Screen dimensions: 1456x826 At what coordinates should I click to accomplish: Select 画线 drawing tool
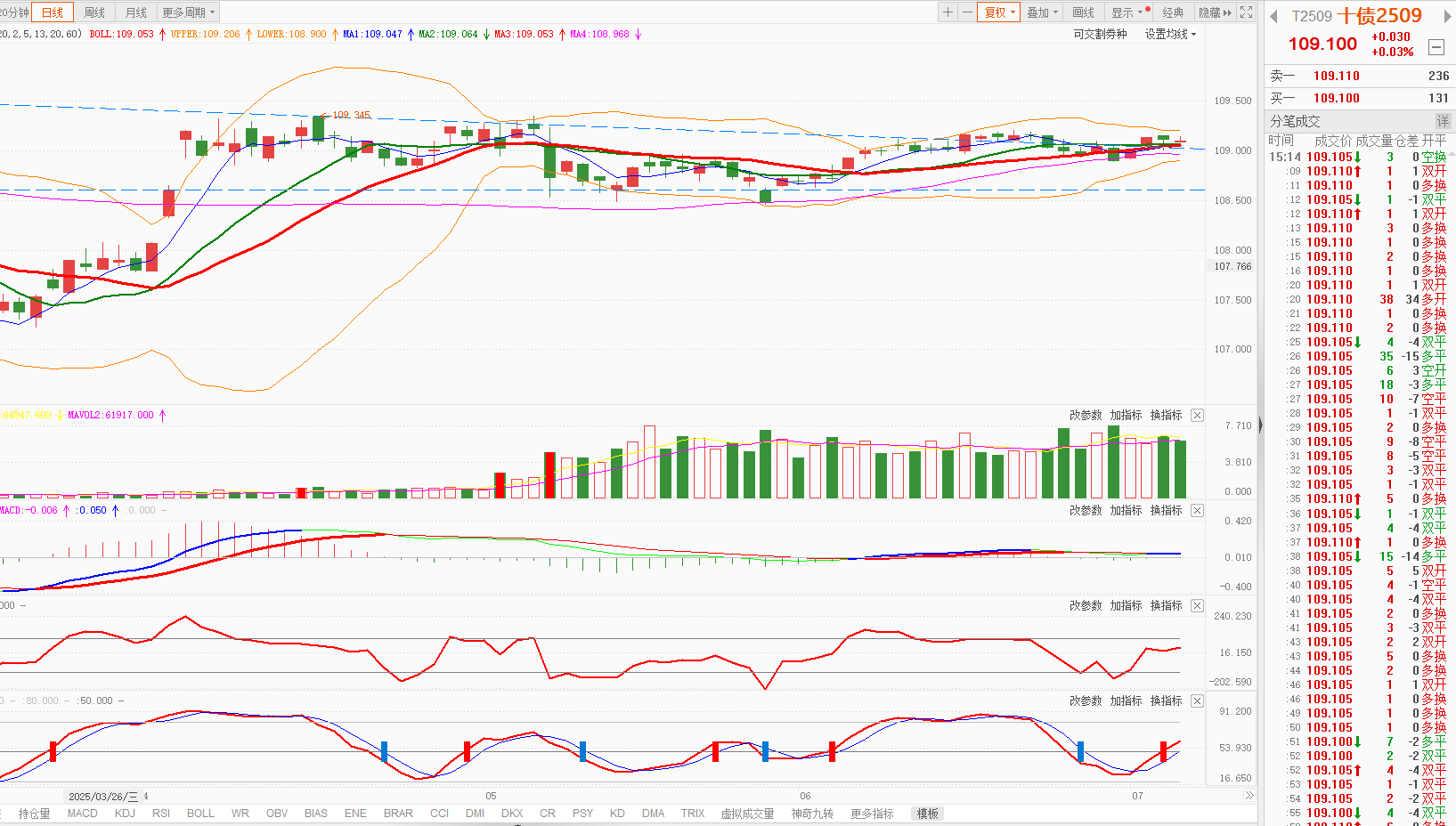[x=1084, y=12]
